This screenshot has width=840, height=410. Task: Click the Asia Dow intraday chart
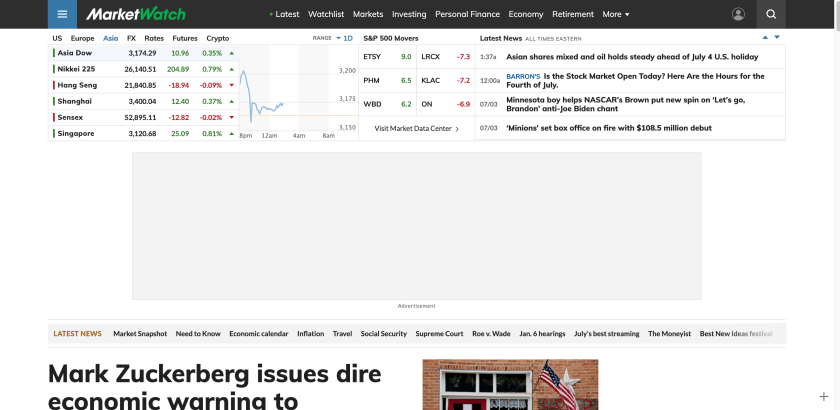pyautogui.click(x=298, y=92)
